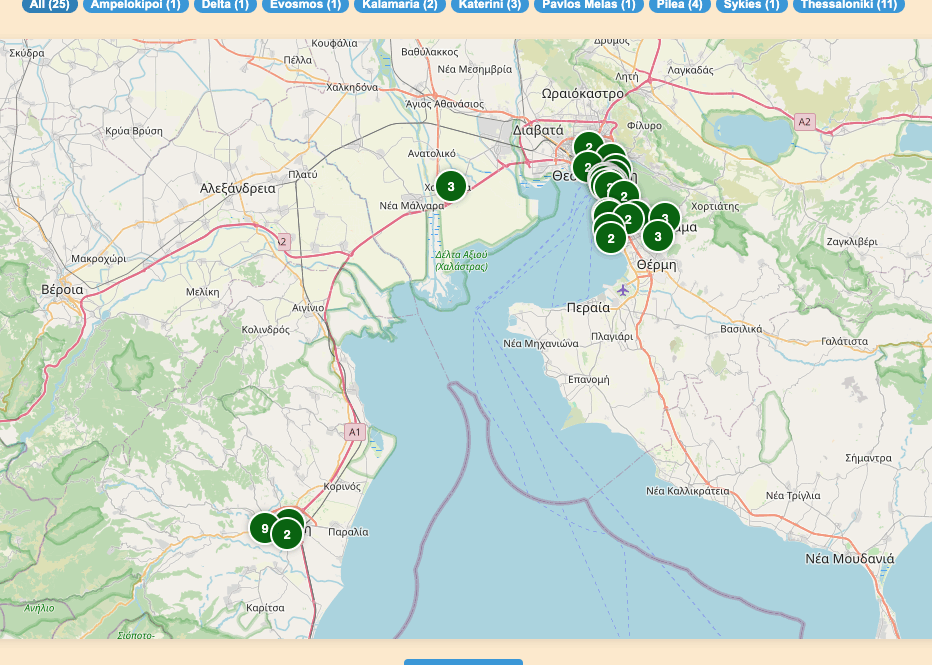Screen dimensions: 932x665
Task: Click the Κρύα Βρύση label
Action: click(134, 131)
